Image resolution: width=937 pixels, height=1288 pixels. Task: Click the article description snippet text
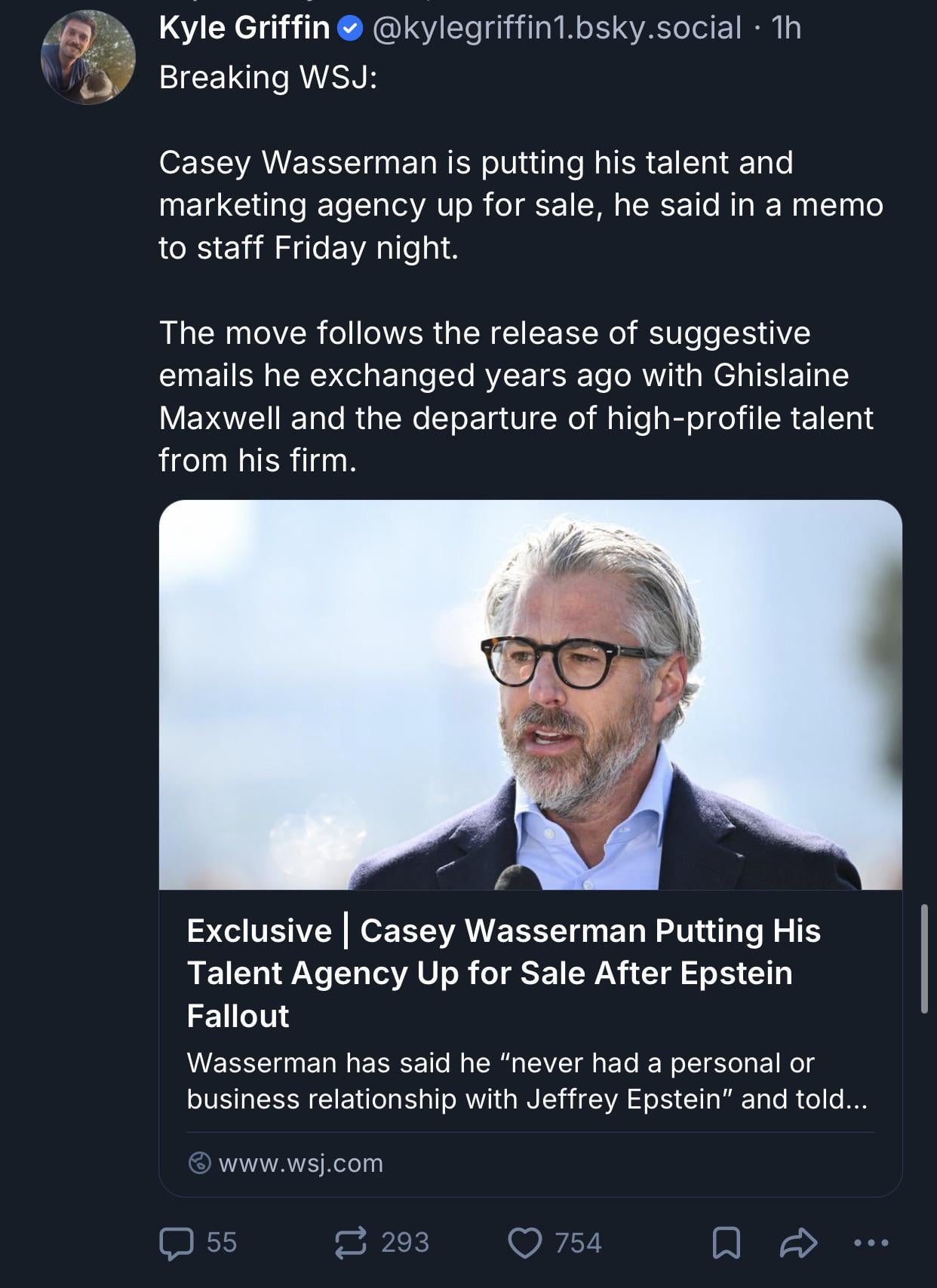pos(527,1081)
